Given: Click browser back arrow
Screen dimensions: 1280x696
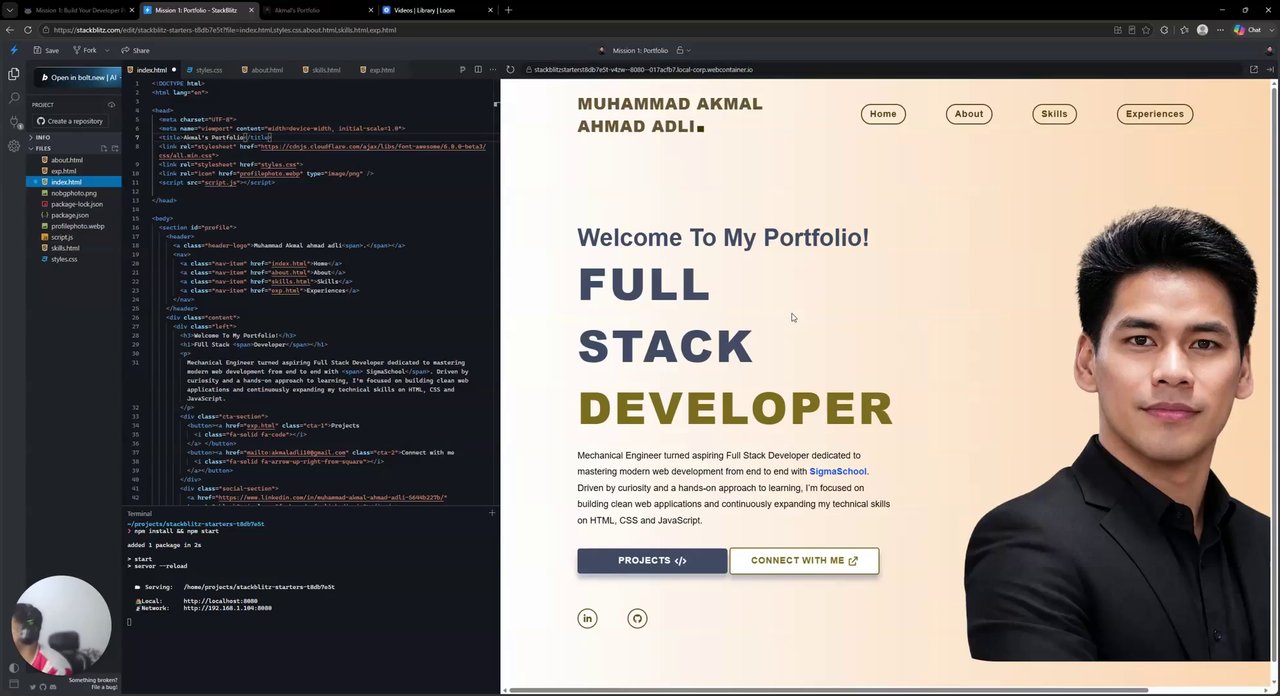Looking at the screenshot, I should (x=11, y=30).
